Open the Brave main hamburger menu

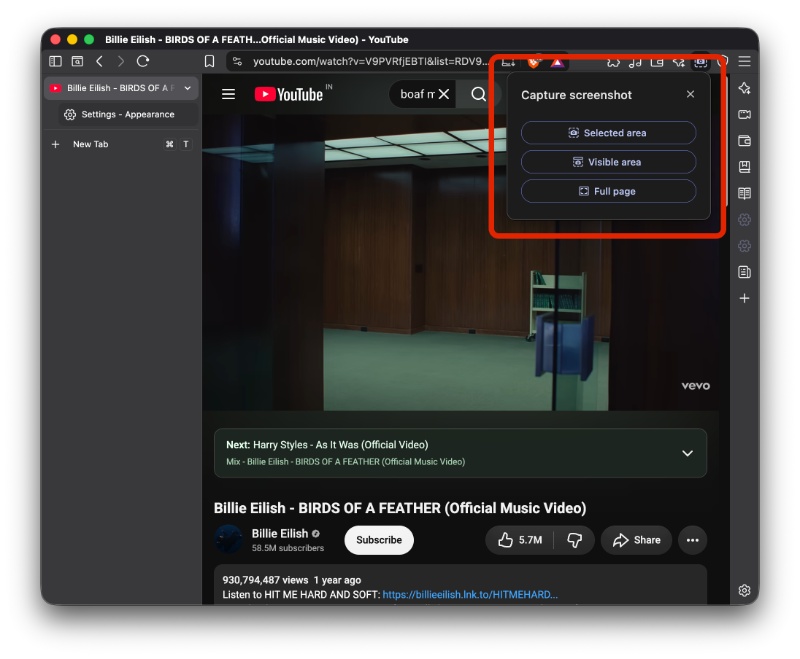(744, 61)
